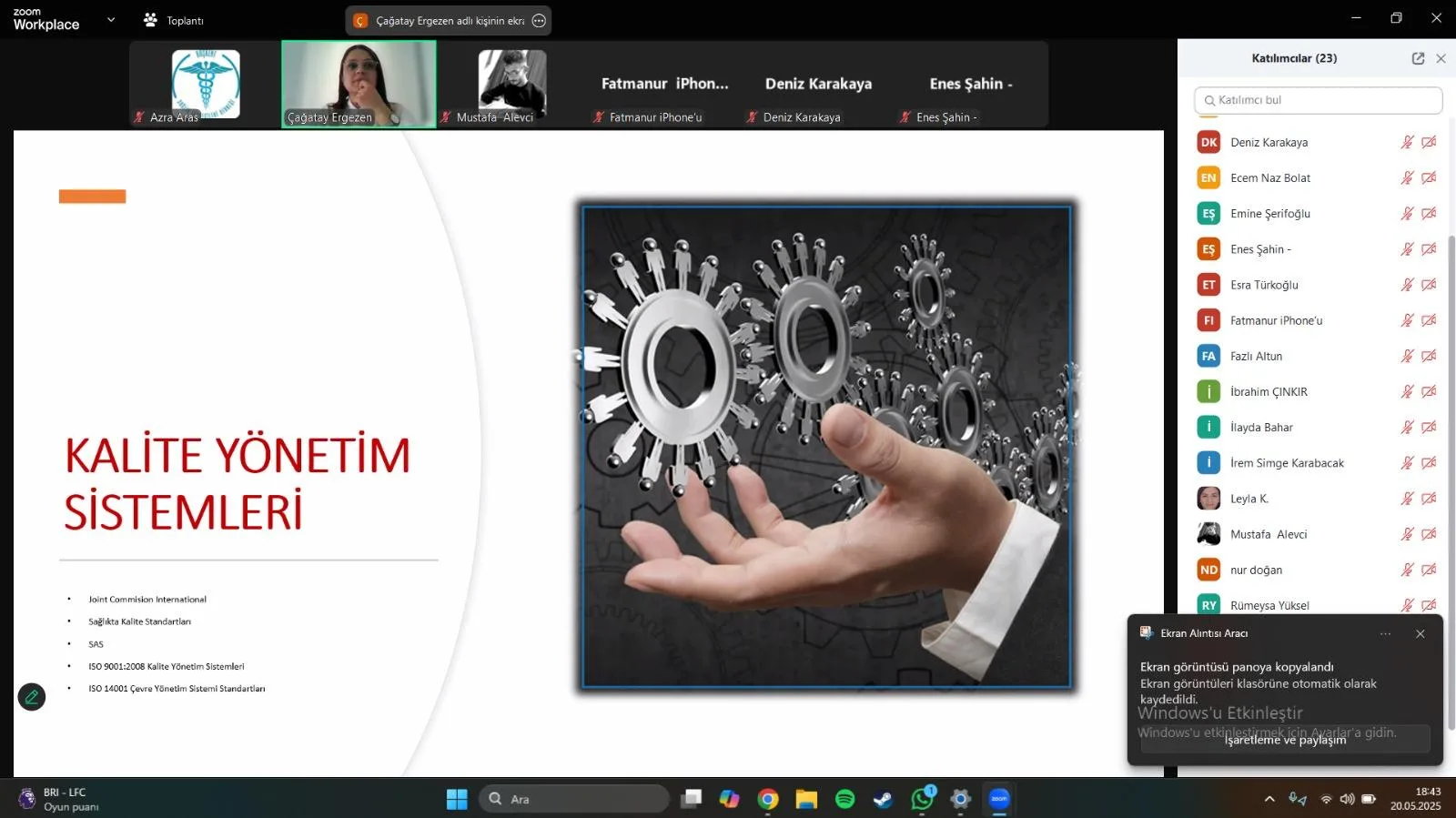Click Deniz Karakaya's muted microphone icon

[1407, 142]
